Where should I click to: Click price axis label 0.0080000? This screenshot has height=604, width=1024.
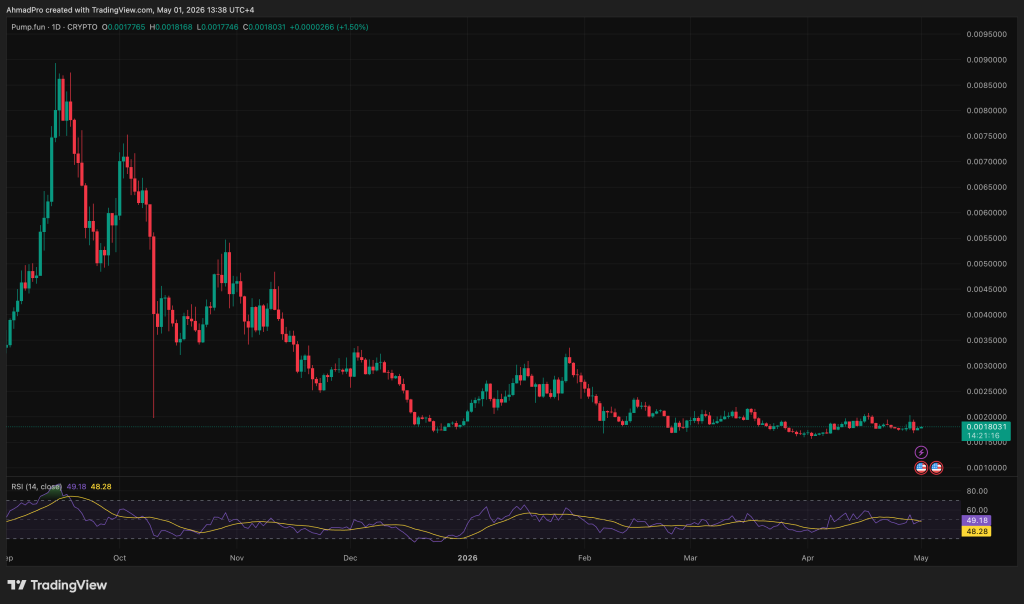(x=986, y=110)
